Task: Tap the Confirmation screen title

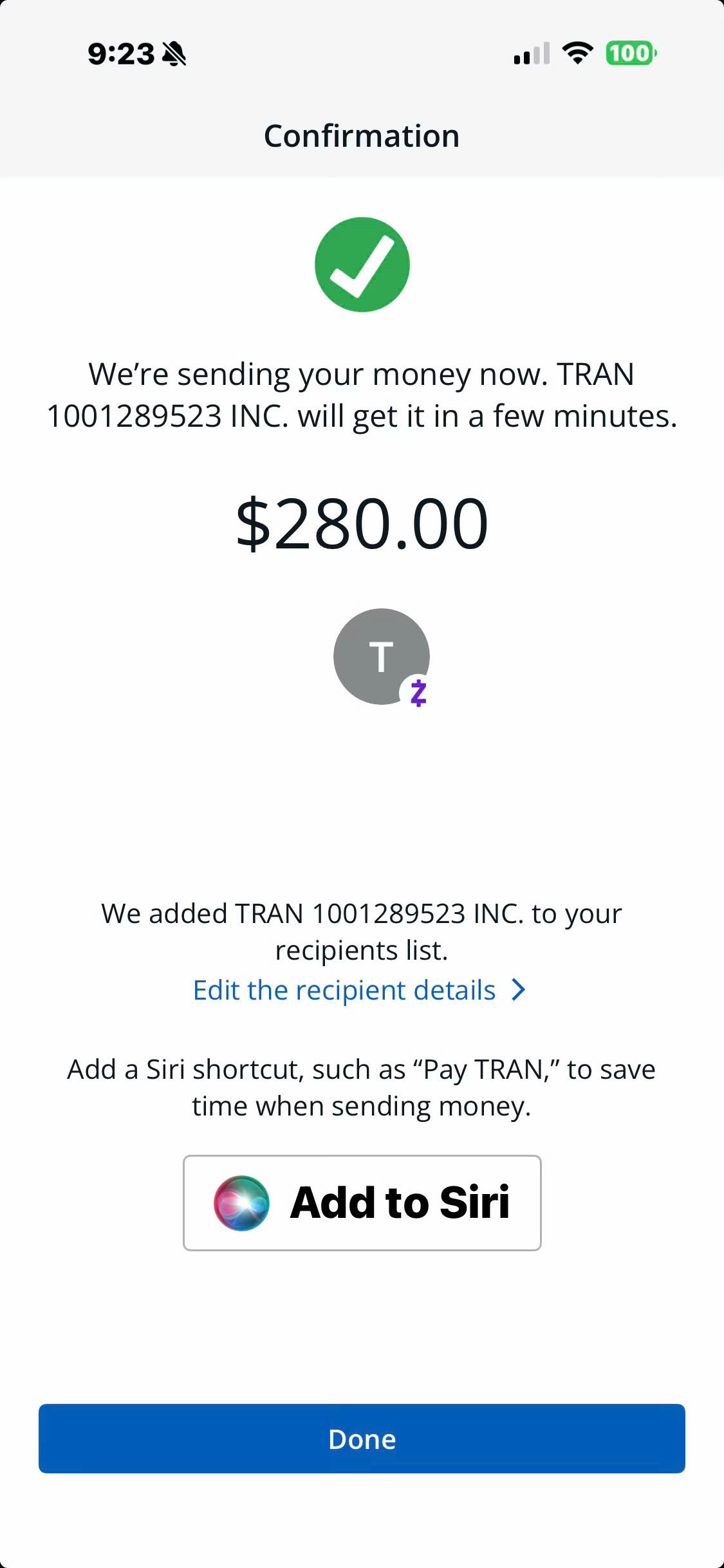Action: tap(362, 136)
